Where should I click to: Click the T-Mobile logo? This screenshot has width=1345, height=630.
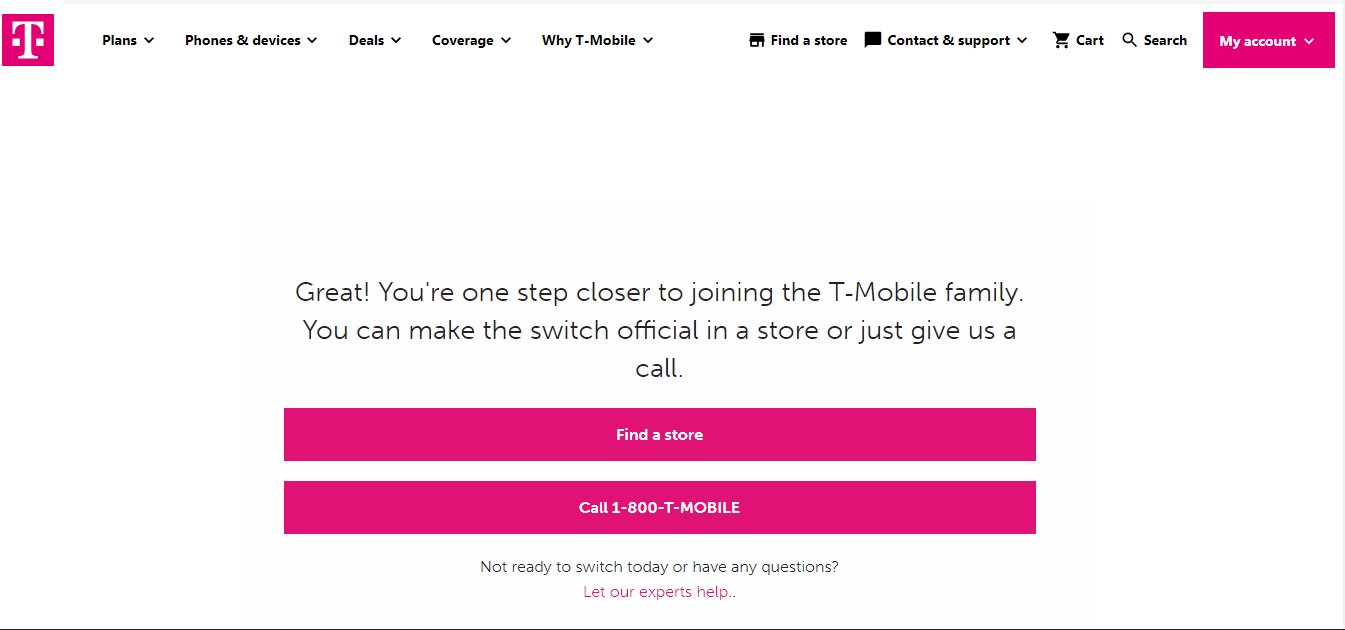[x=27, y=40]
